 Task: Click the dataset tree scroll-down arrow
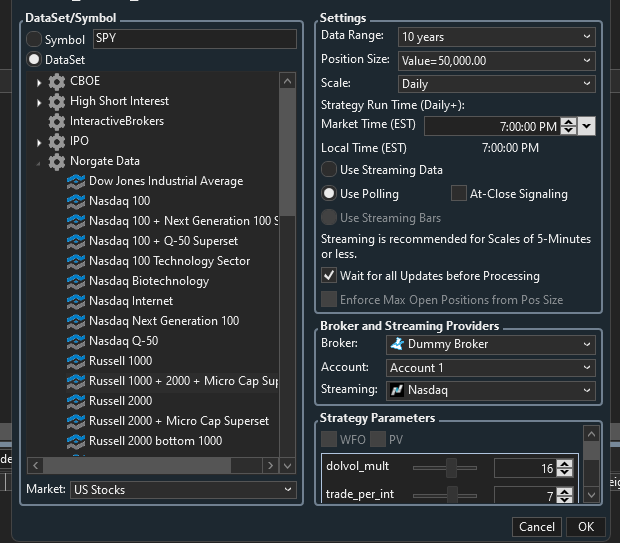(x=287, y=465)
